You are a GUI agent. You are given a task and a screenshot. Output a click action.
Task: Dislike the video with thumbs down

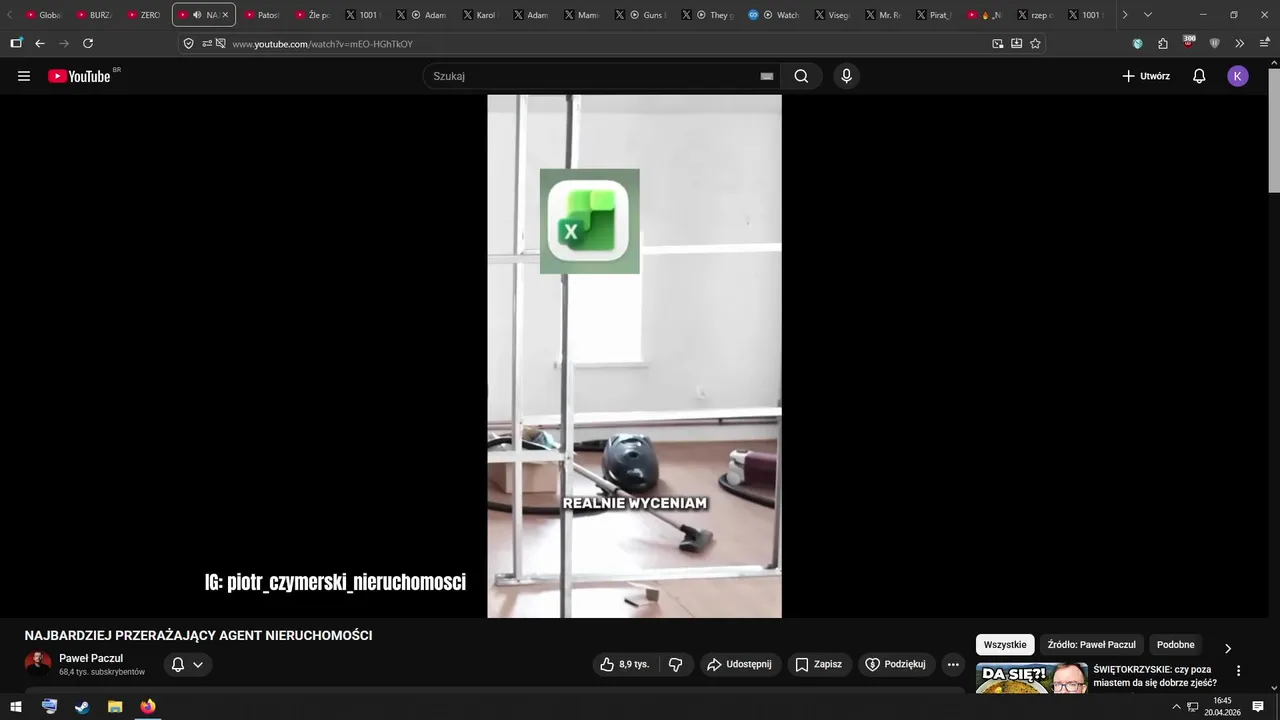tap(676, 664)
